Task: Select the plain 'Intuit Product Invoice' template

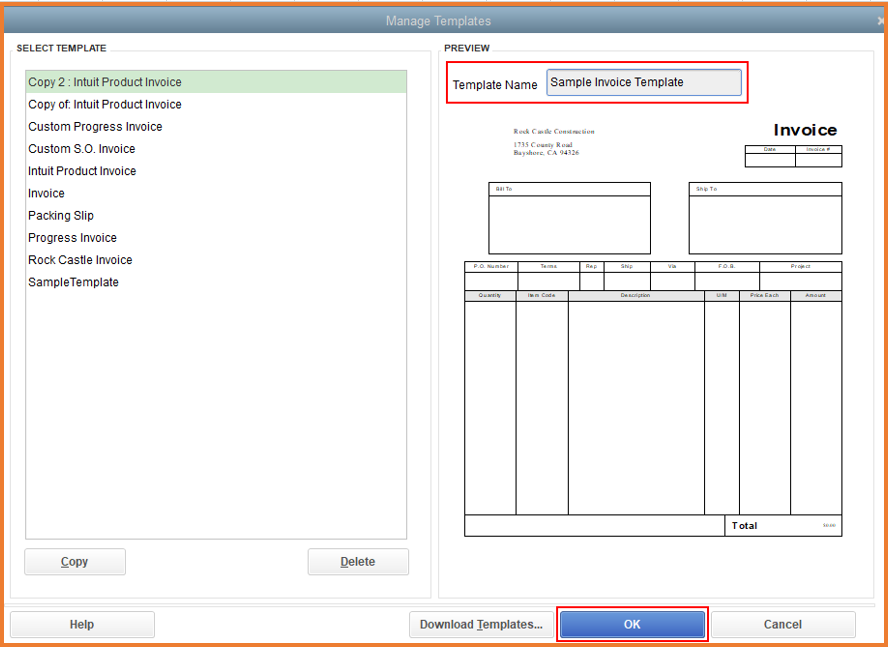Action: (216, 171)
